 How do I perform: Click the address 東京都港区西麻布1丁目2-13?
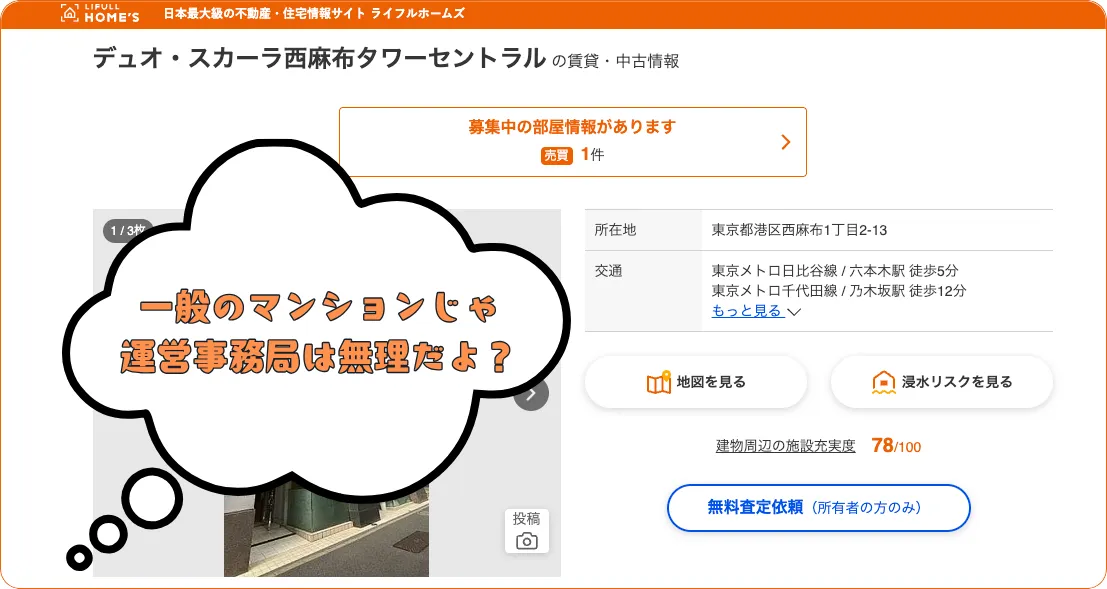[x=799, y=230]
